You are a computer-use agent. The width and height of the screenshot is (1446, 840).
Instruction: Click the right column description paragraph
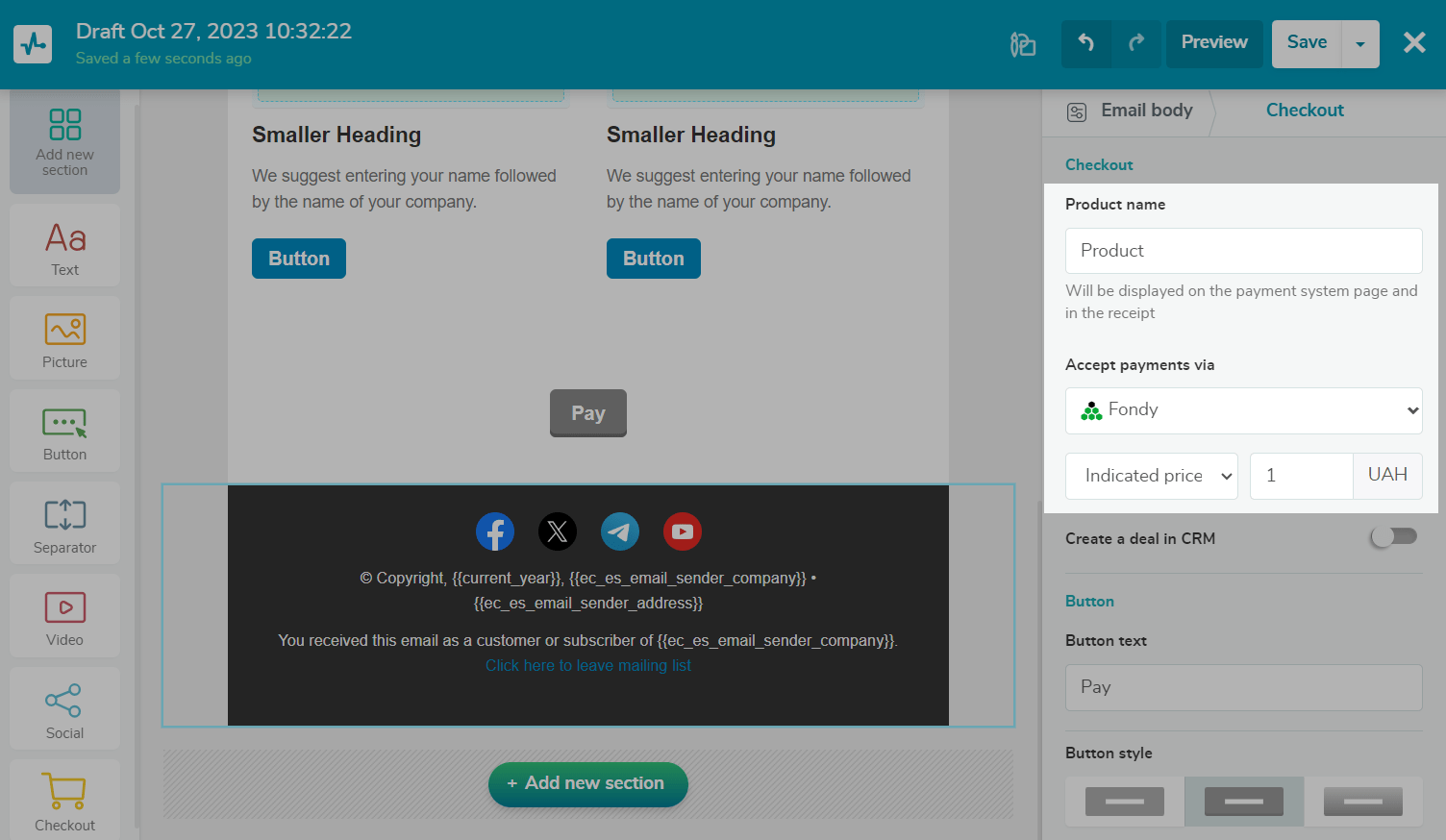759,188
